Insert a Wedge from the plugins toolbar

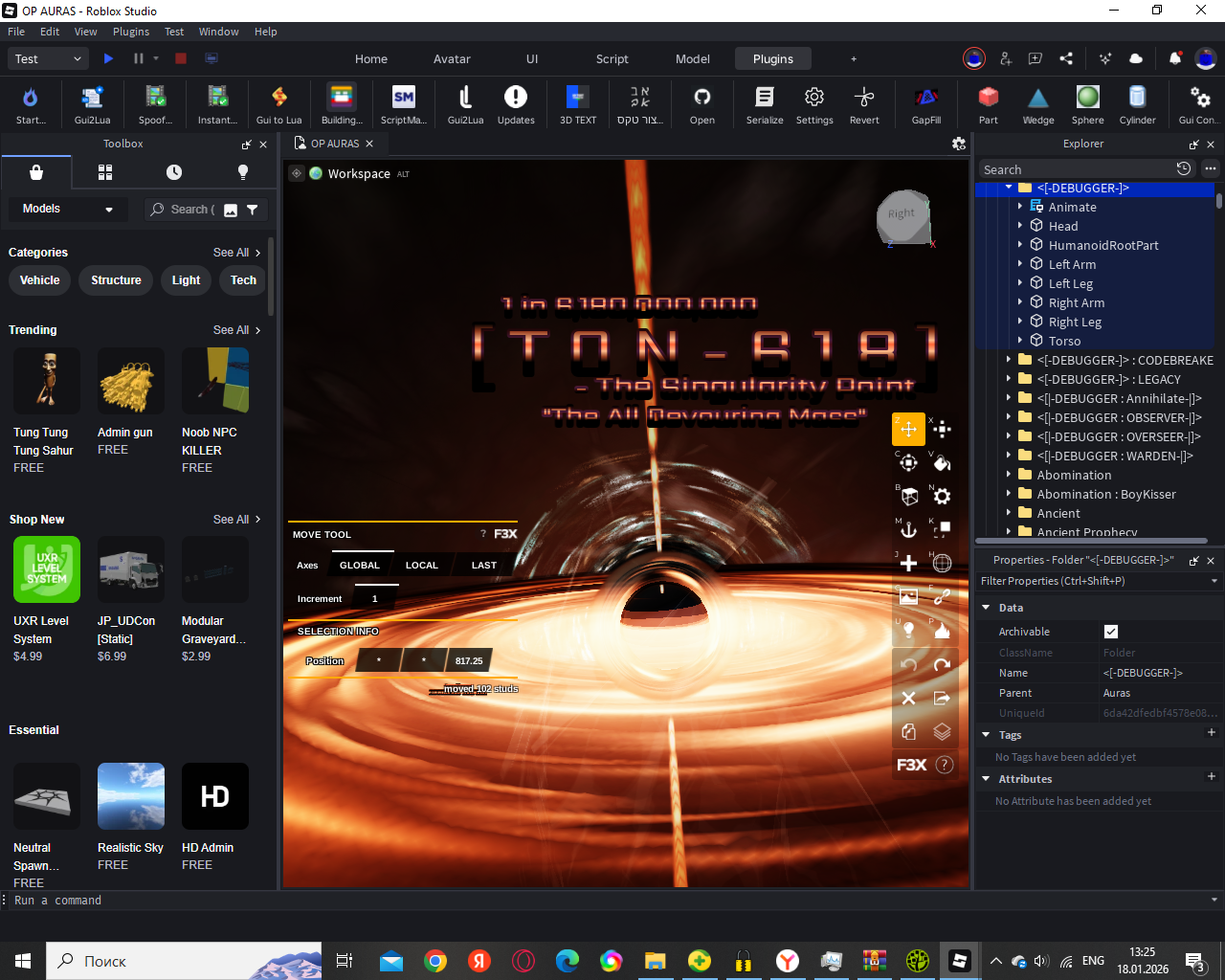click(x=1038, y=104)
